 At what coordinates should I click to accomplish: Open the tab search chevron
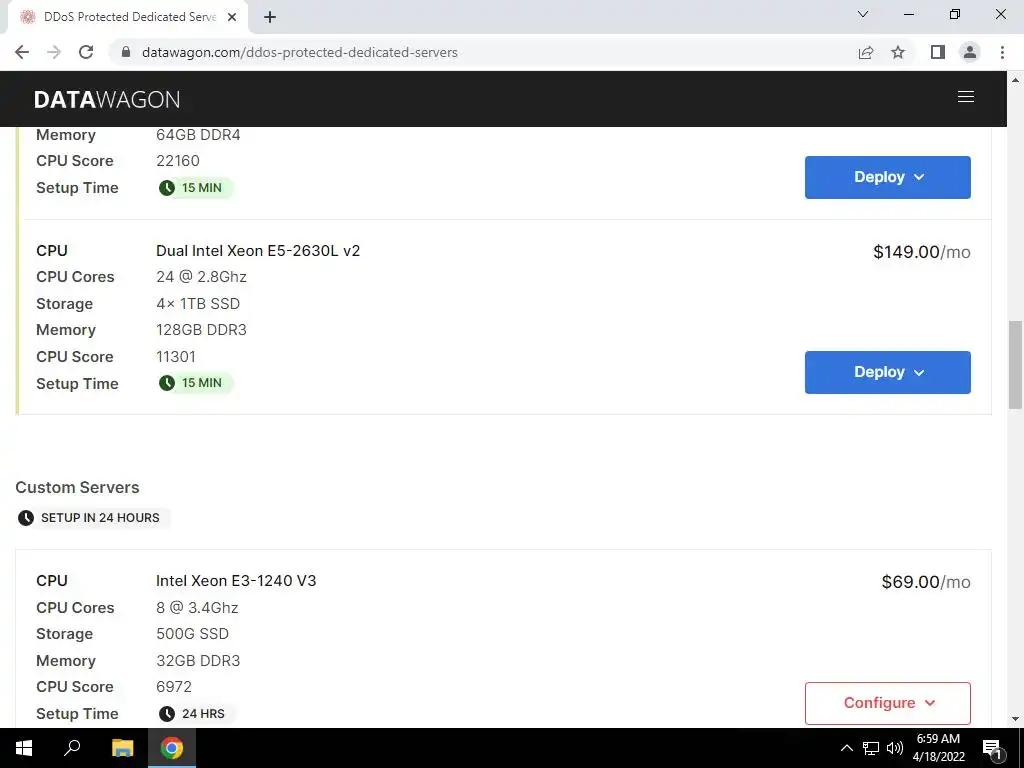[x=863, y=14]
